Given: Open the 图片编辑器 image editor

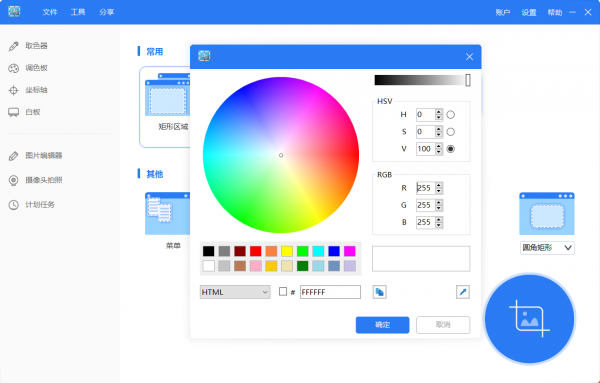Looking at the screenshot, I should pos(35,156).
